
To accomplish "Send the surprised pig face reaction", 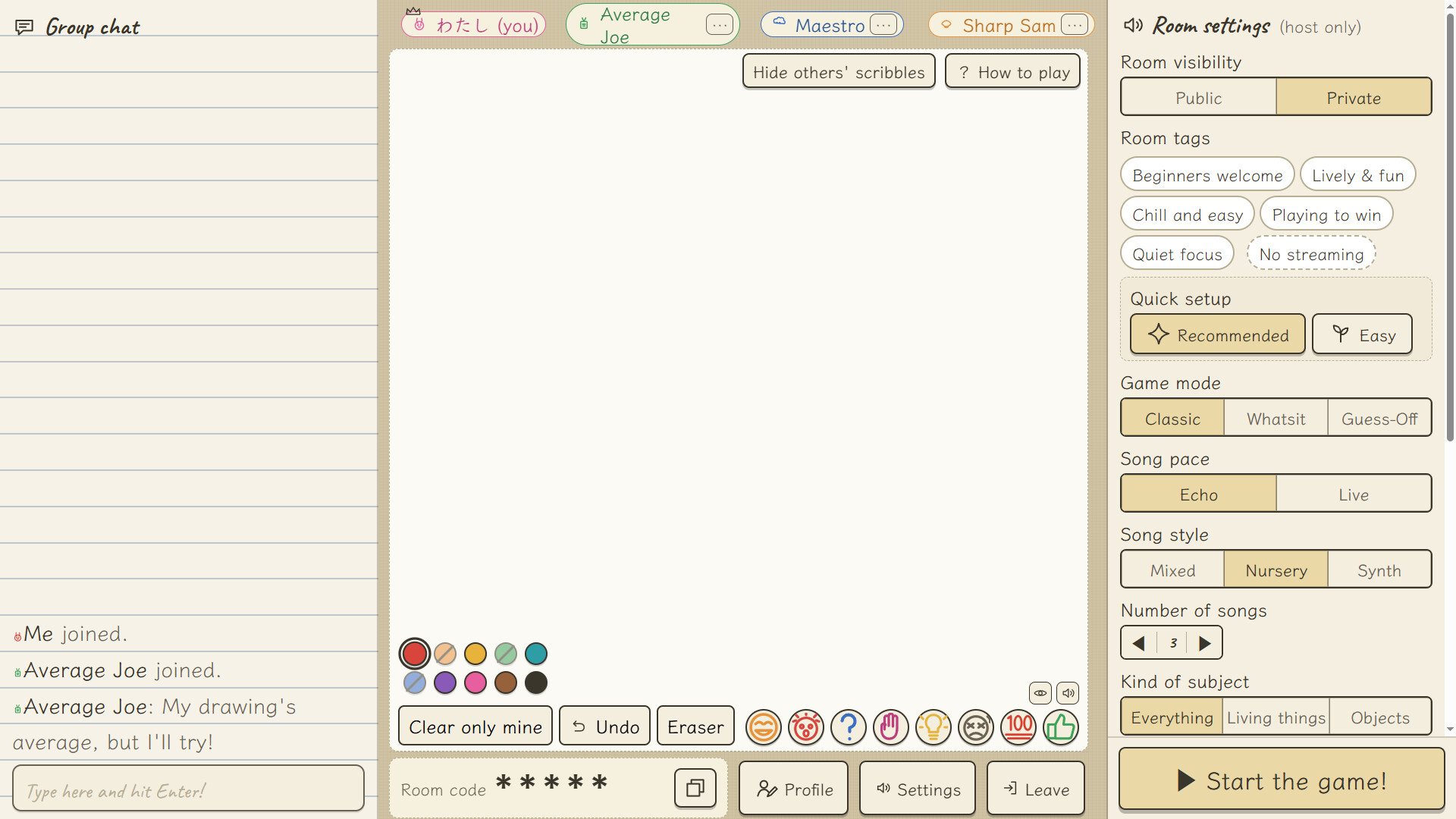I will pos(805,727).
